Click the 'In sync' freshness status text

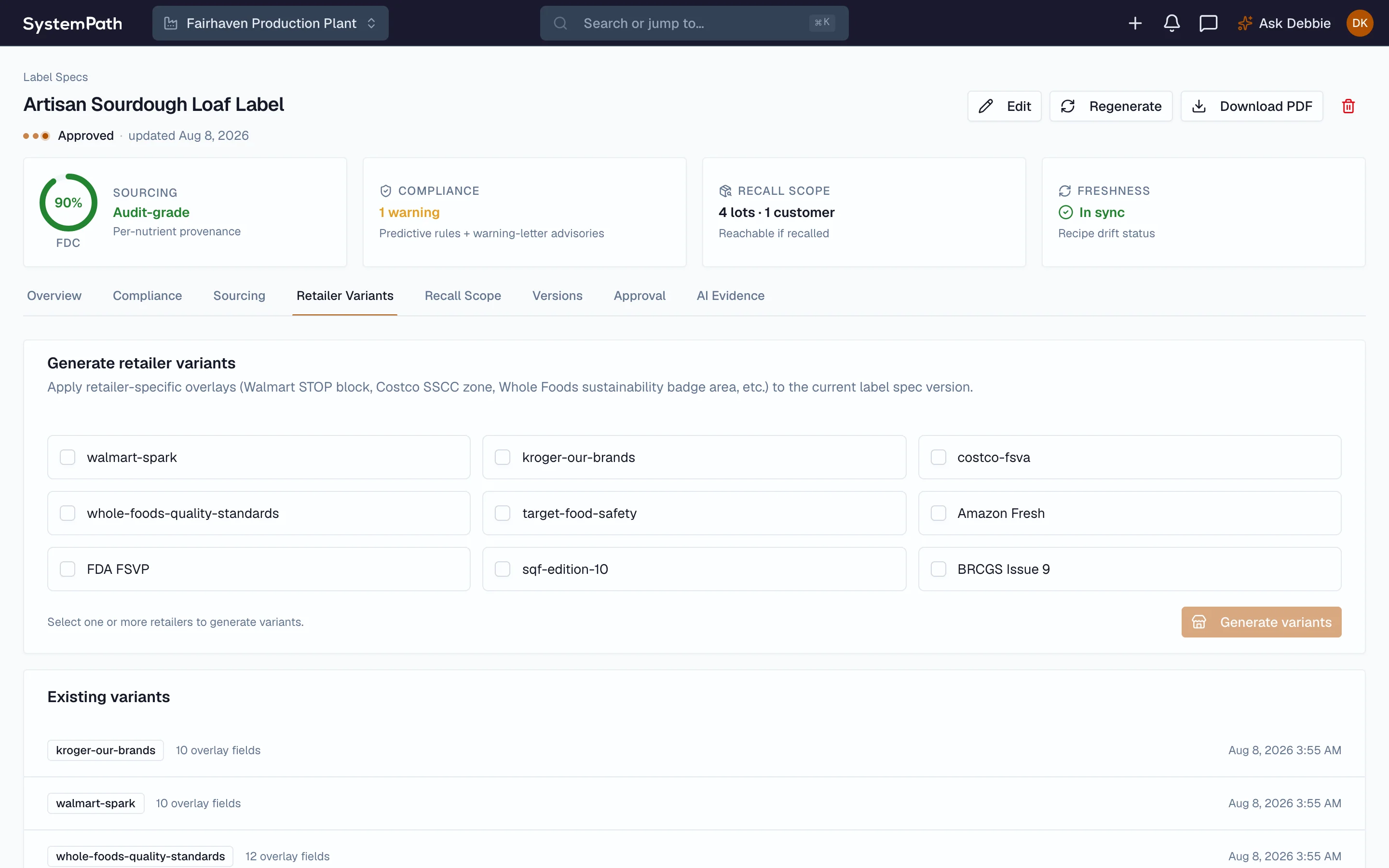pos(1102,212)
